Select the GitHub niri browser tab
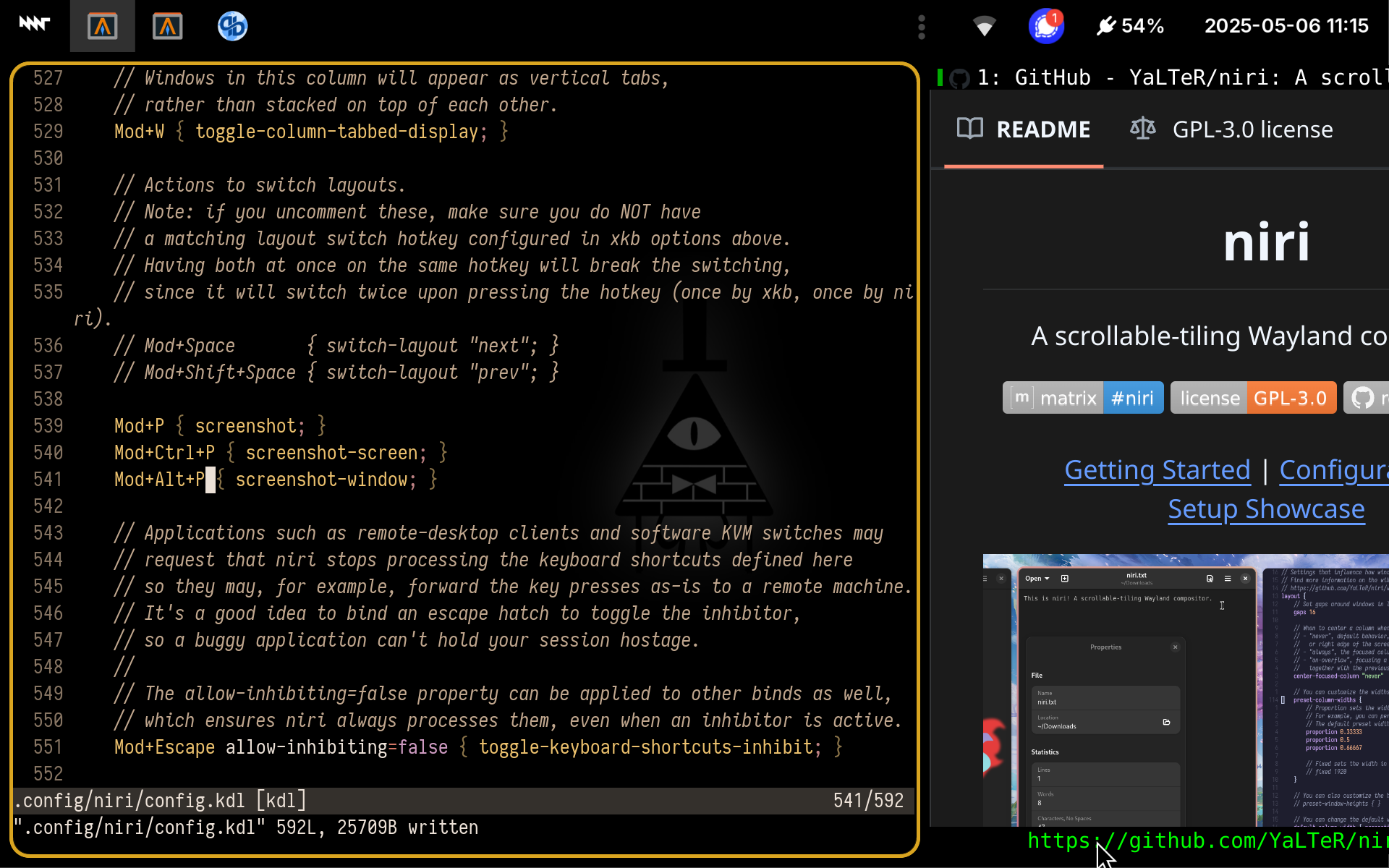The width and height of the screenshot is (1389, 868). click(1163, 77)
